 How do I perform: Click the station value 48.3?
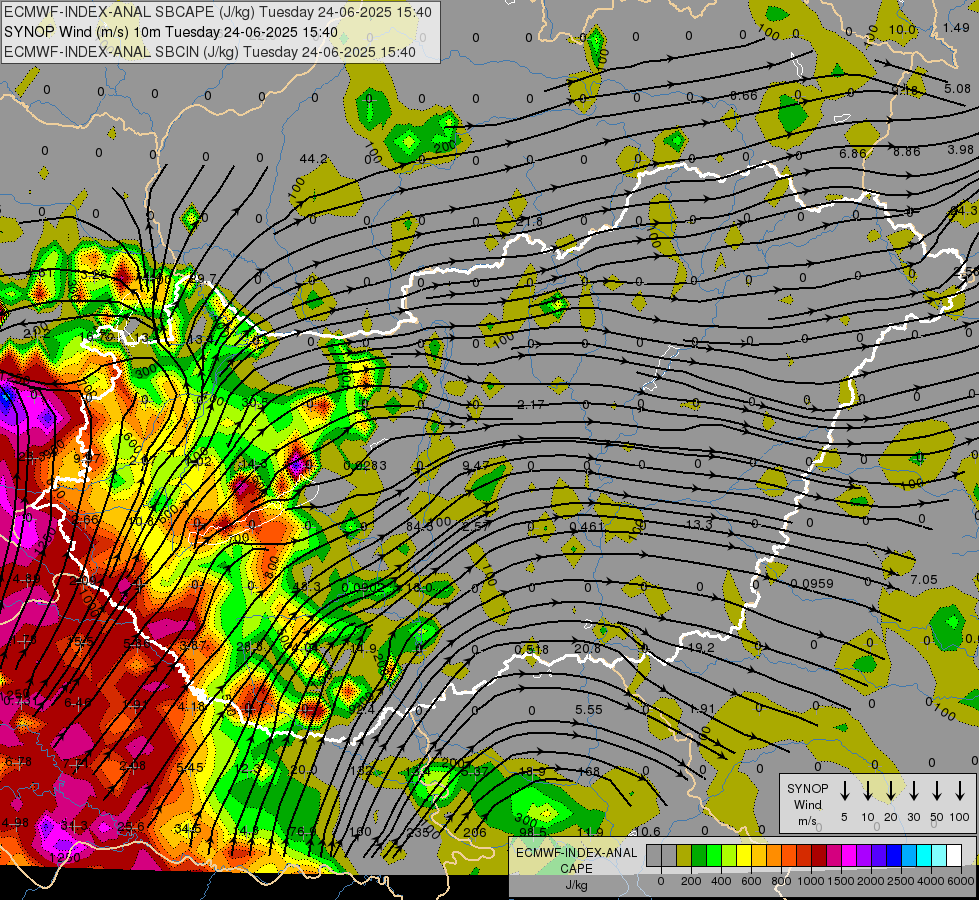coord(307,586)
